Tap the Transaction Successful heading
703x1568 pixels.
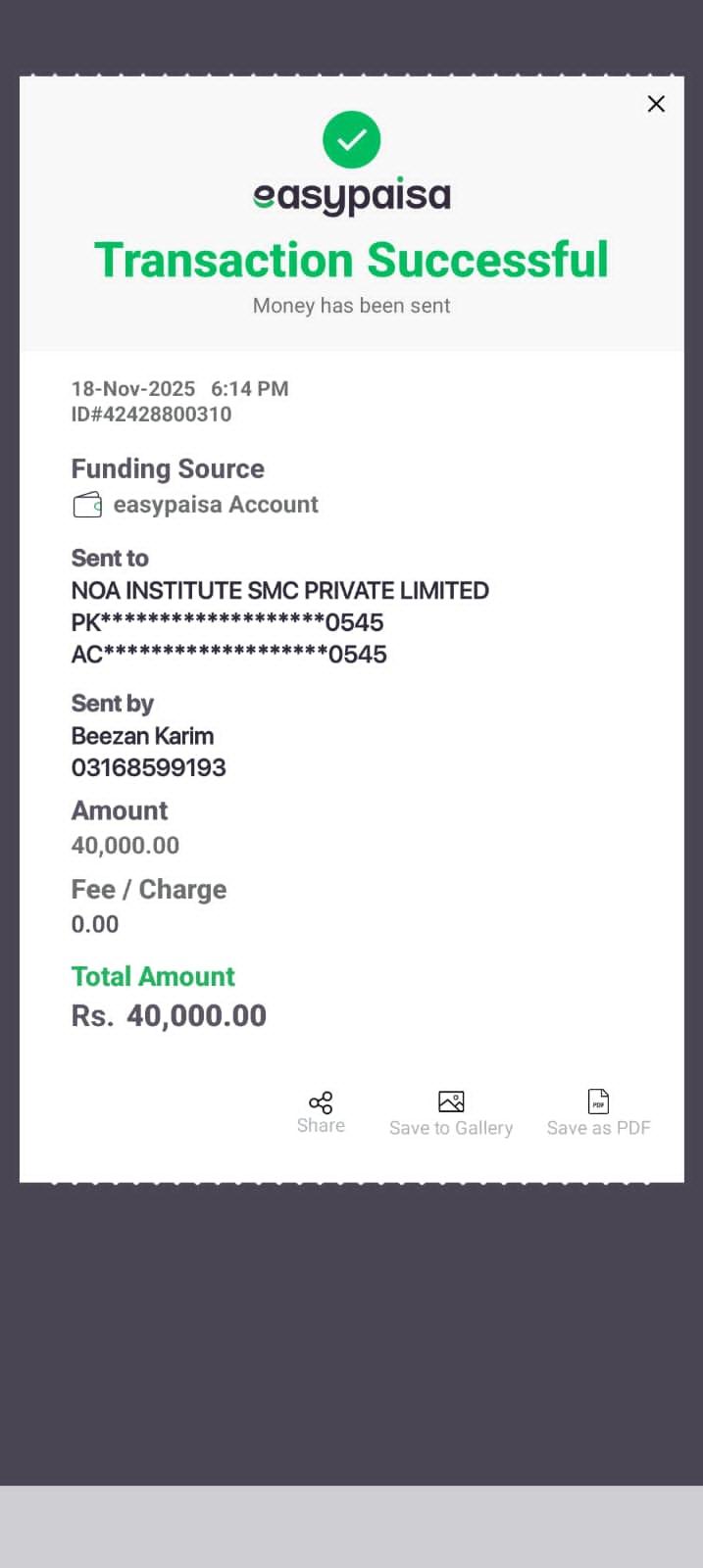click(x=351, y=261)
